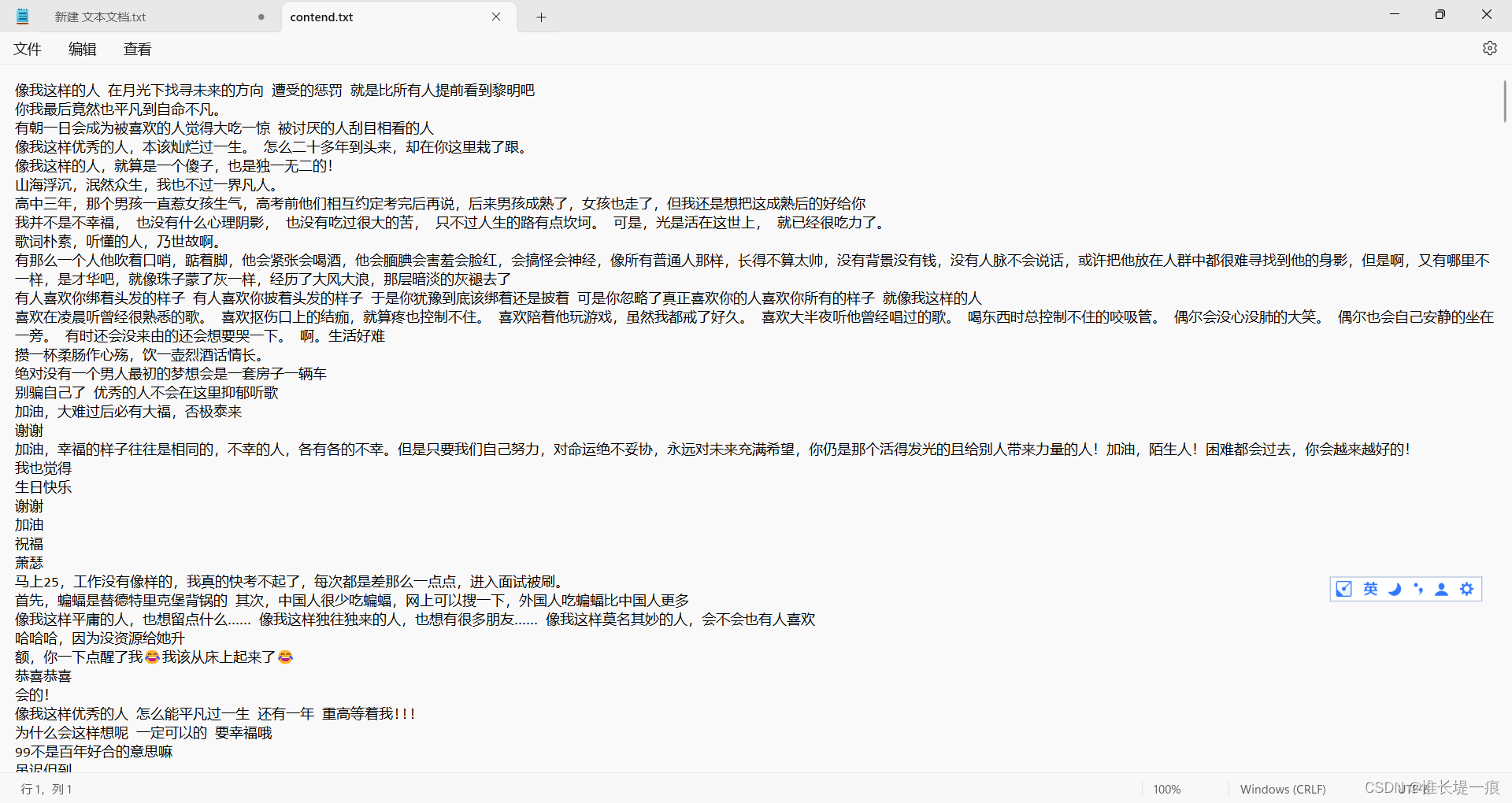Click the Notepad app icon in title bar
1512x803 pixels.
pyautogui.click(x=23, y=17)
